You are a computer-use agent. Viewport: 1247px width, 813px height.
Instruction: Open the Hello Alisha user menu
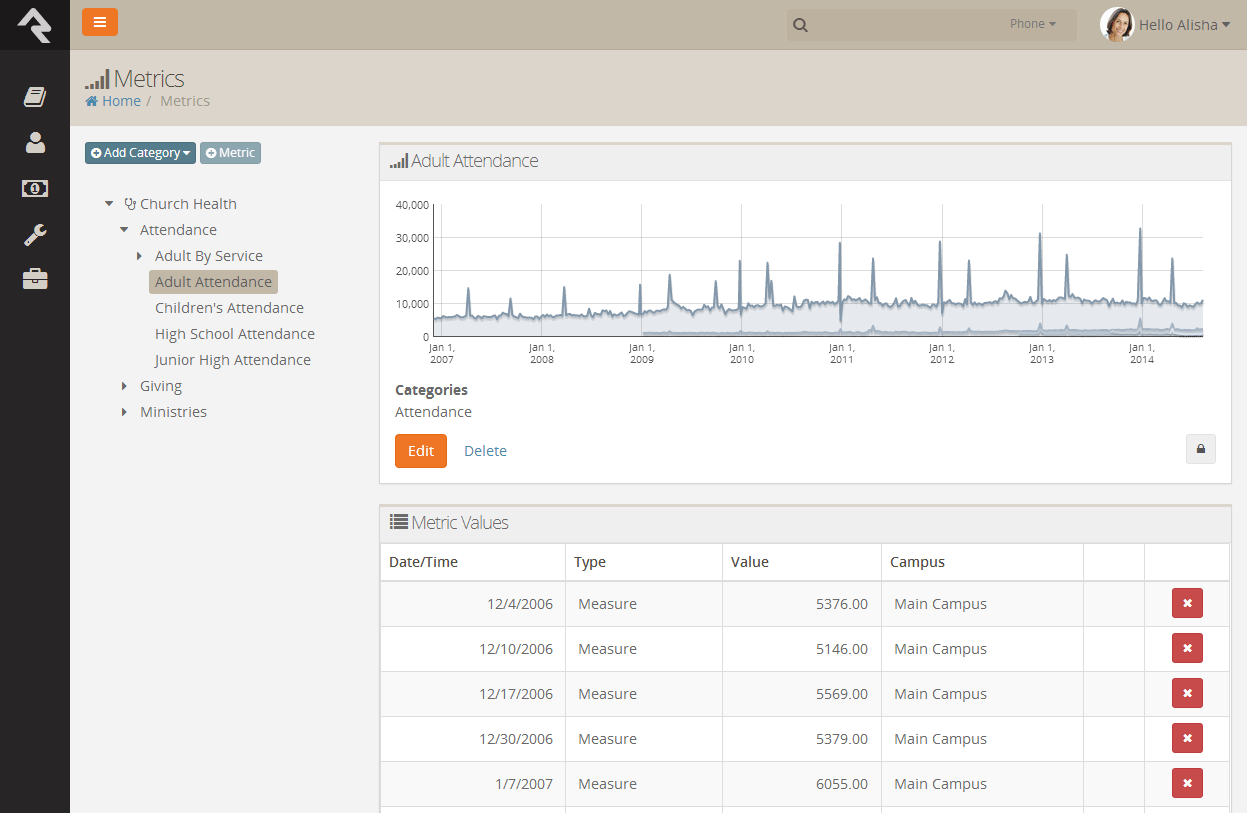click(1184, 25)
